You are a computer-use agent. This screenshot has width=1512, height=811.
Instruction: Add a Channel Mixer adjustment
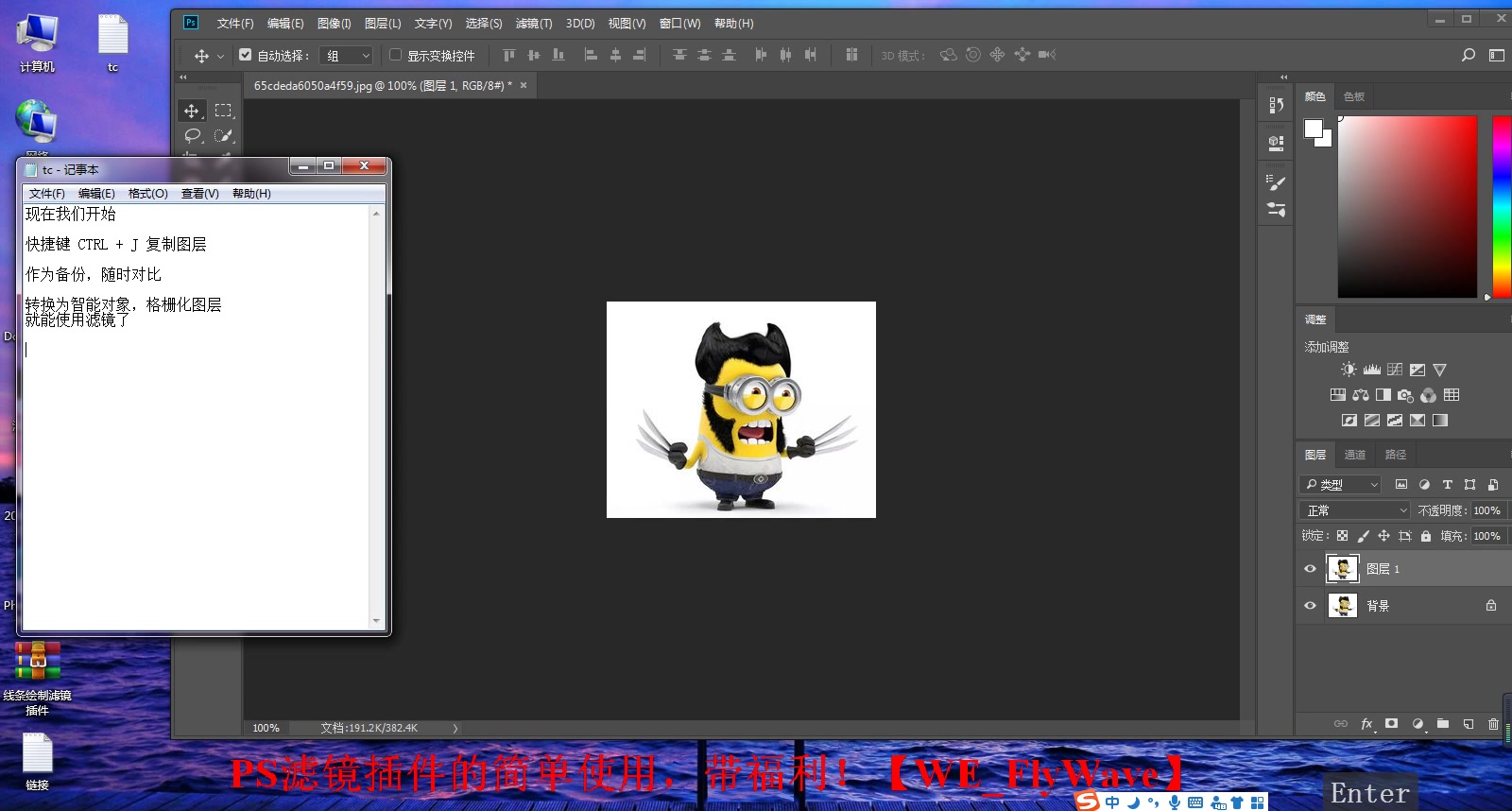tap(1428, 395)
